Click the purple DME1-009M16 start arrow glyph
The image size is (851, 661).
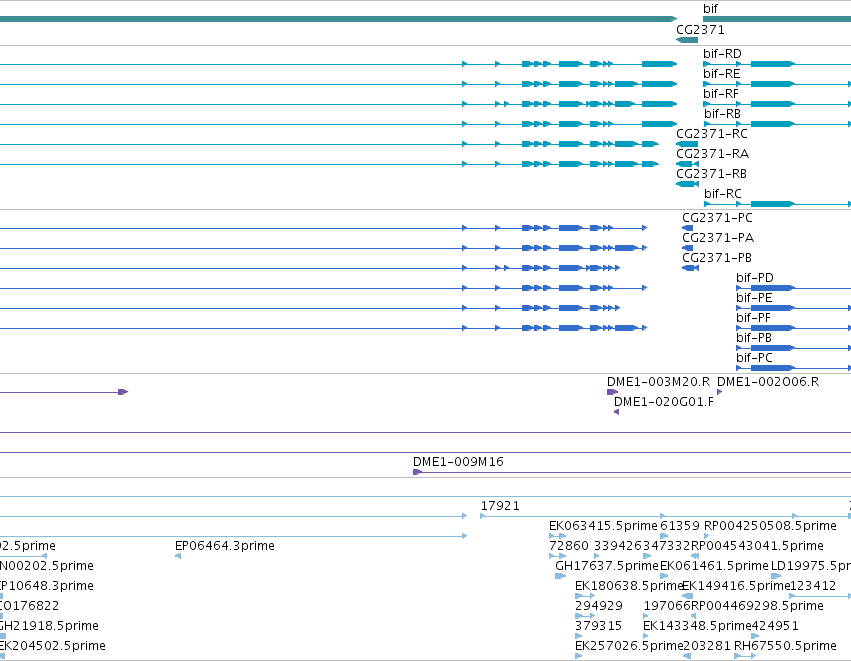[x=417, y=472]
